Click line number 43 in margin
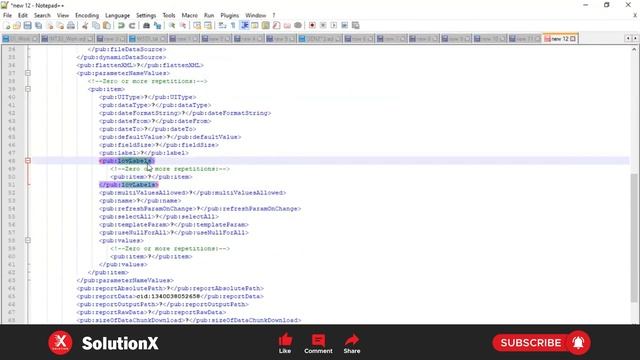 click(11, 121)
